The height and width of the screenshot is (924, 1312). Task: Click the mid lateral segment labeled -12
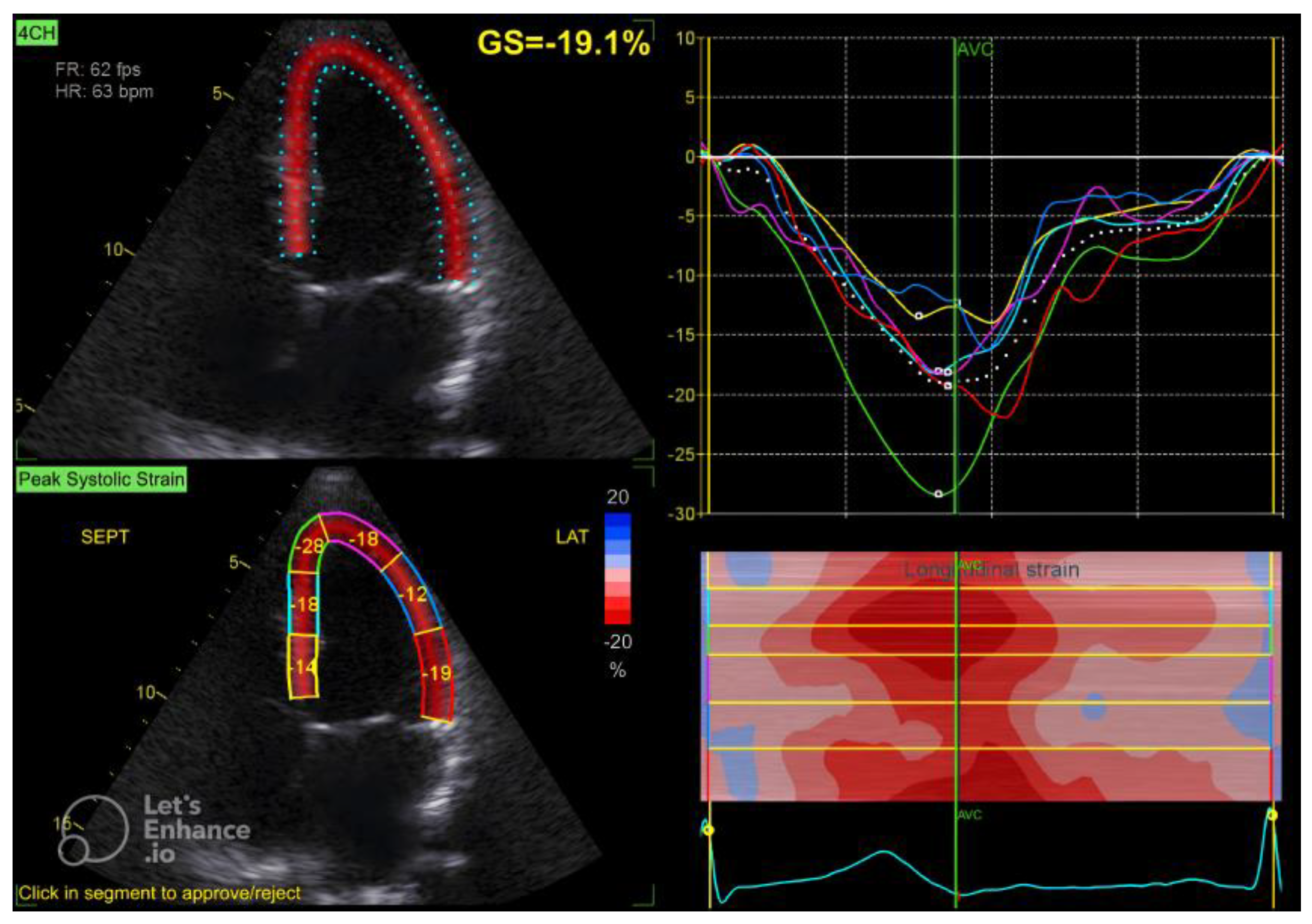(x=413, y=595)
